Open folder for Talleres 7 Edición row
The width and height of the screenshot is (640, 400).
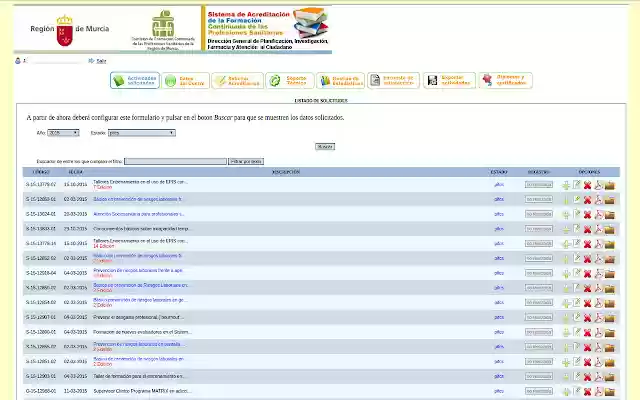[609, 185]
